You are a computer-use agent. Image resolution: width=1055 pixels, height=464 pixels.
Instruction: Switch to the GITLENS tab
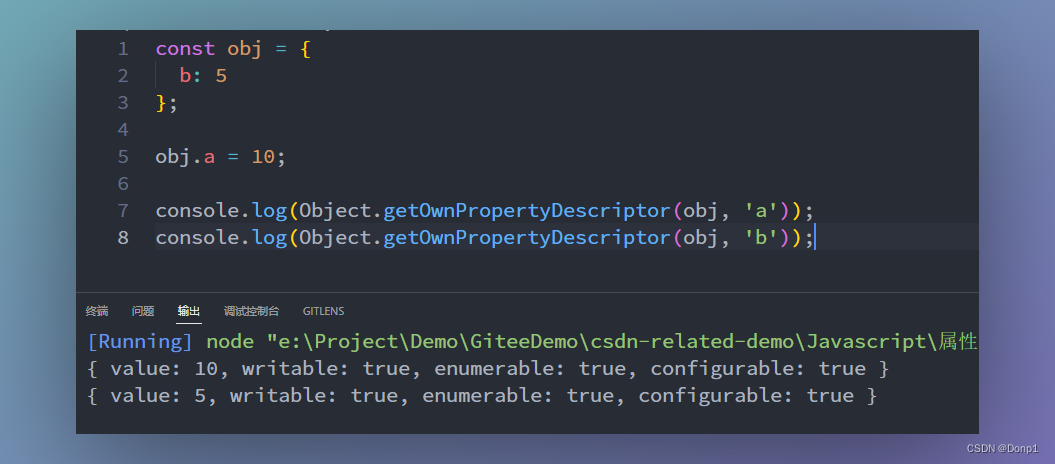[323, 311]
